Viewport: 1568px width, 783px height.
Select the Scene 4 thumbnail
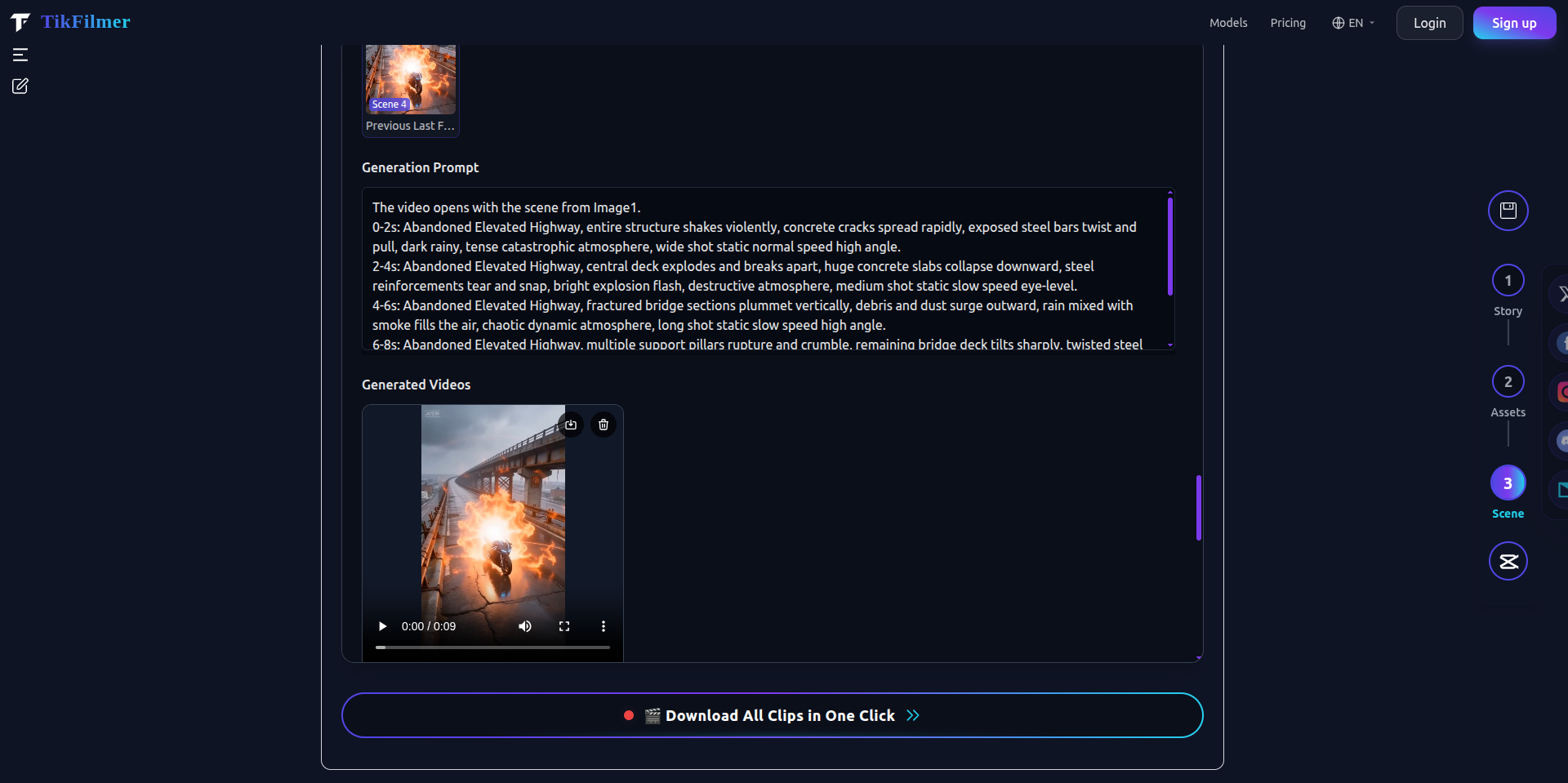point(409,78)
